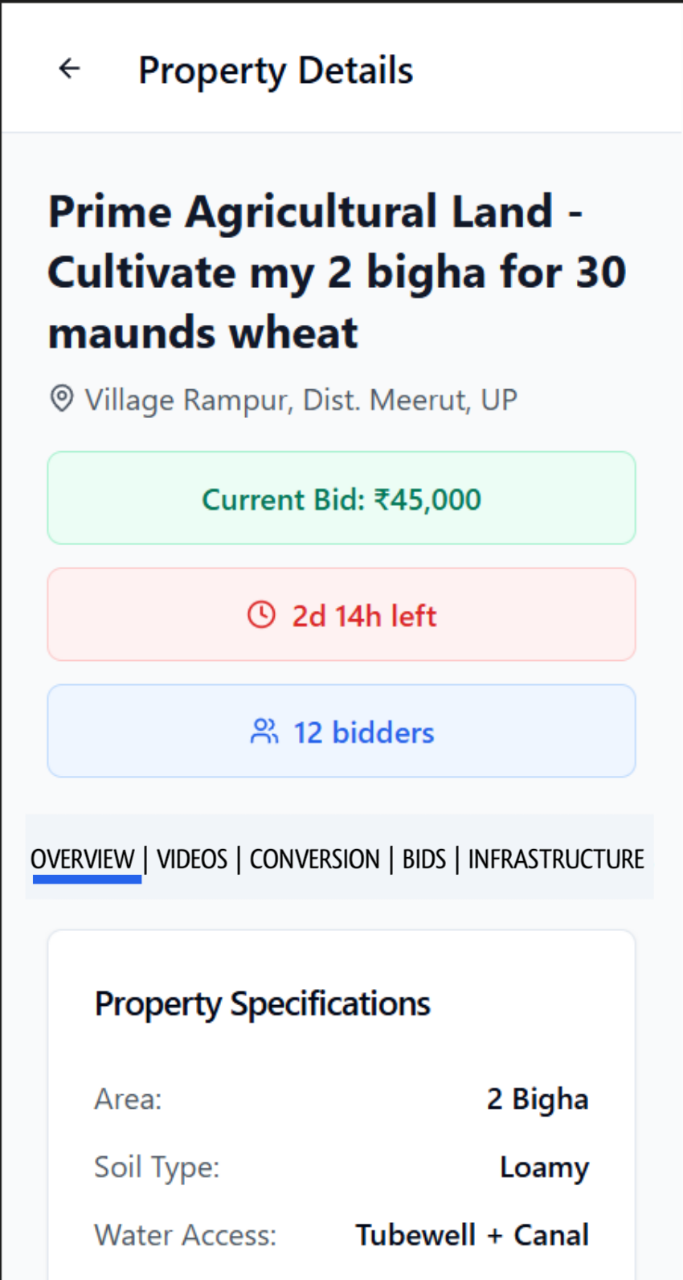Click the Loamy soil type value
The width and height of the screenshot is (683, 1280).
(544, 1168)
